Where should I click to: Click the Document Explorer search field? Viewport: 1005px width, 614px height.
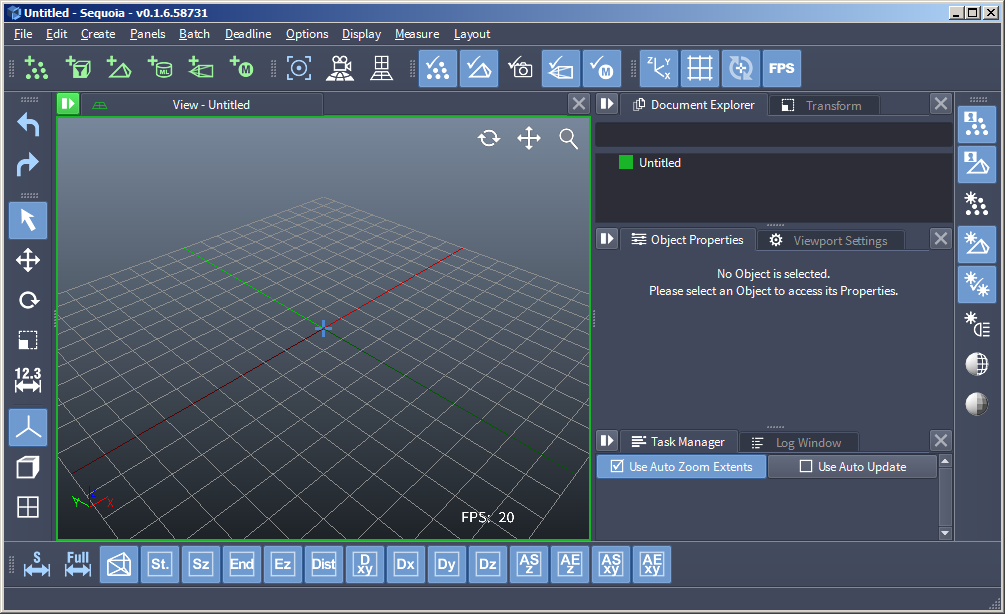(x=774, y=135)
